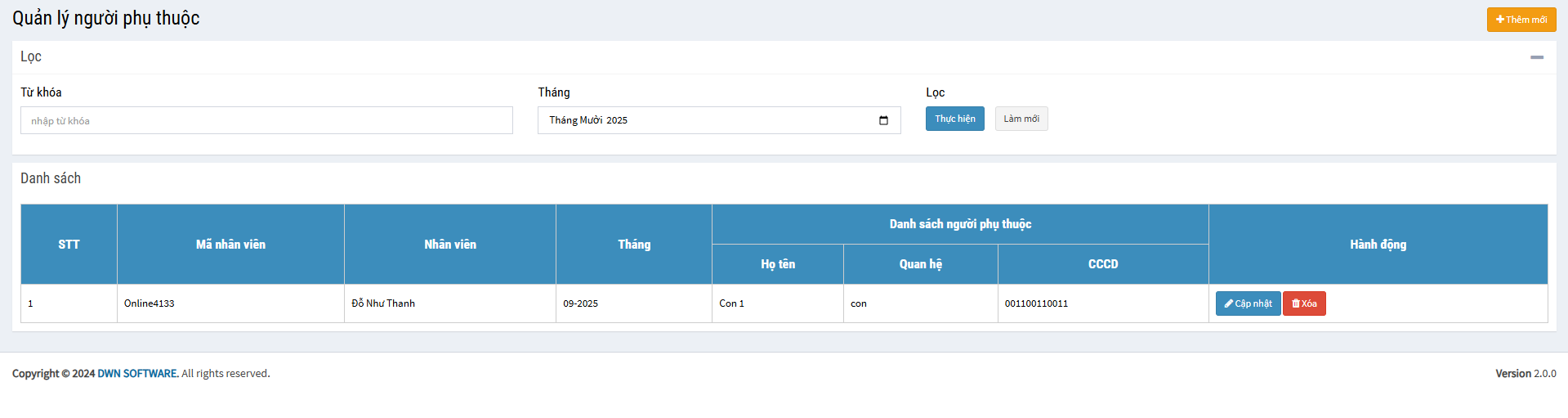Click the Mã nhân viên column header
The image size is (1568, 418).
tap(230, 245)
